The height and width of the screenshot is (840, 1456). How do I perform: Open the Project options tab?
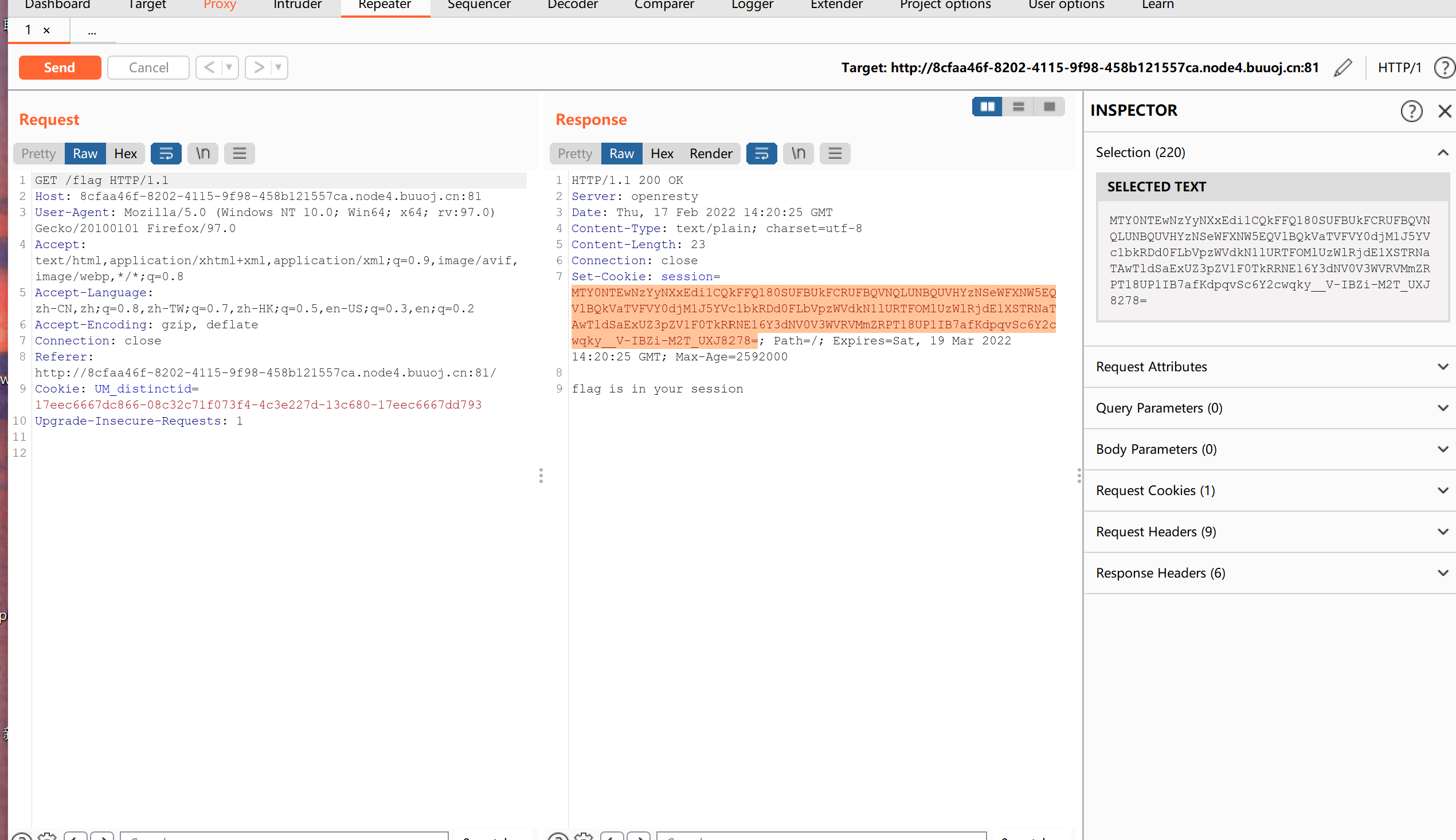[x=945, y=5]
